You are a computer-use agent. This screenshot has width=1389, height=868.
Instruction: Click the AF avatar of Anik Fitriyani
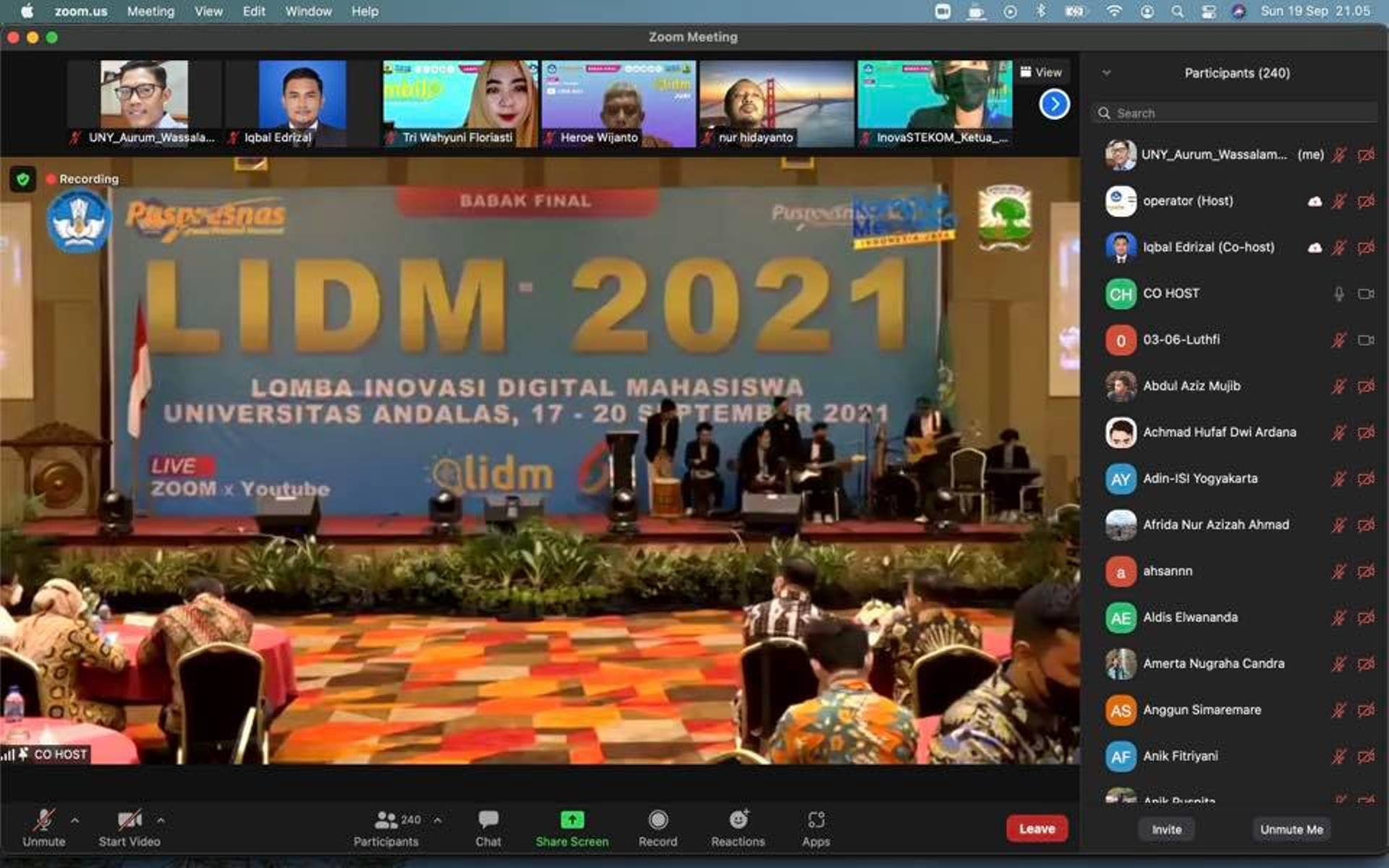[x=1121, y=757]
